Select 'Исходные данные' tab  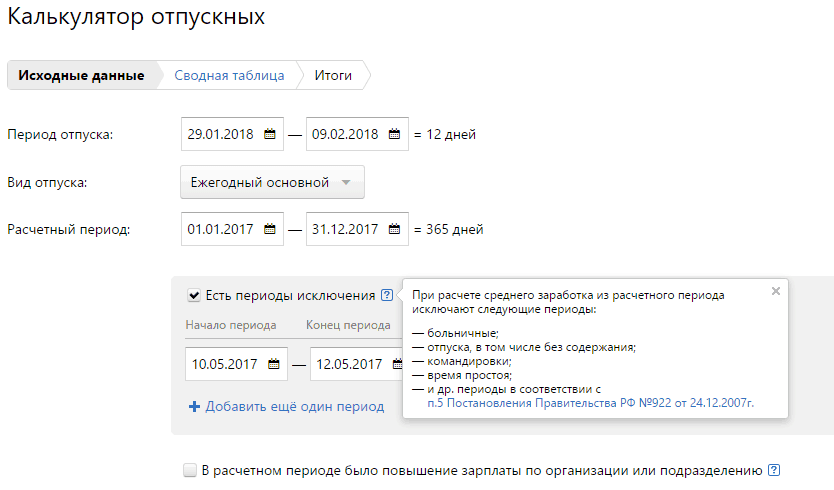[x=81, y=76]
